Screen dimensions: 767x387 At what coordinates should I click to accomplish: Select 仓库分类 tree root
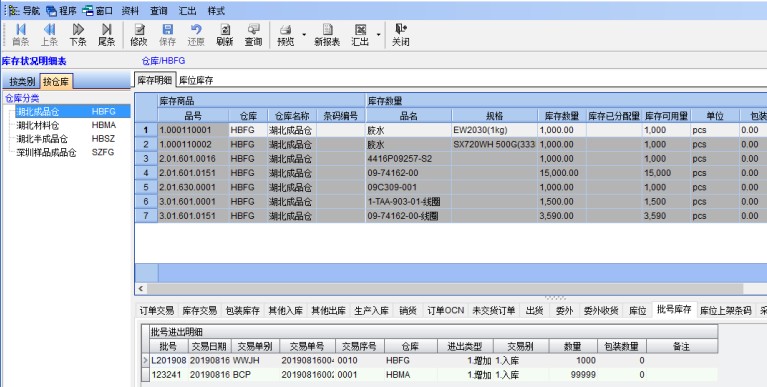(x=22, y=98)
